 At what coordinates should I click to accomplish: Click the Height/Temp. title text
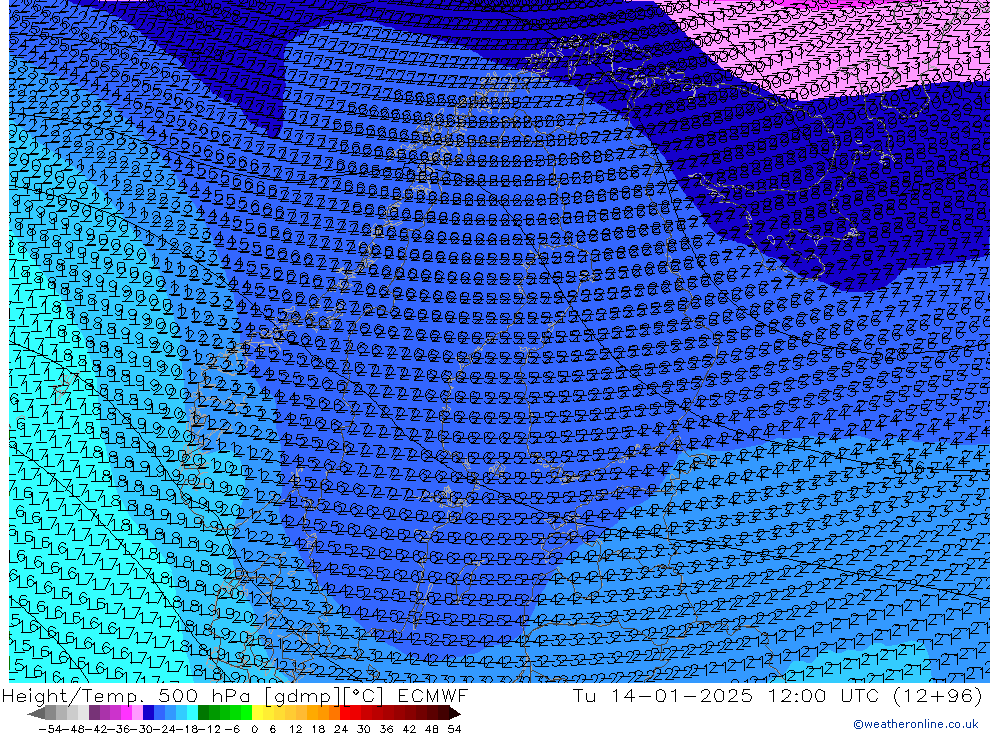[x=75, y=695]
